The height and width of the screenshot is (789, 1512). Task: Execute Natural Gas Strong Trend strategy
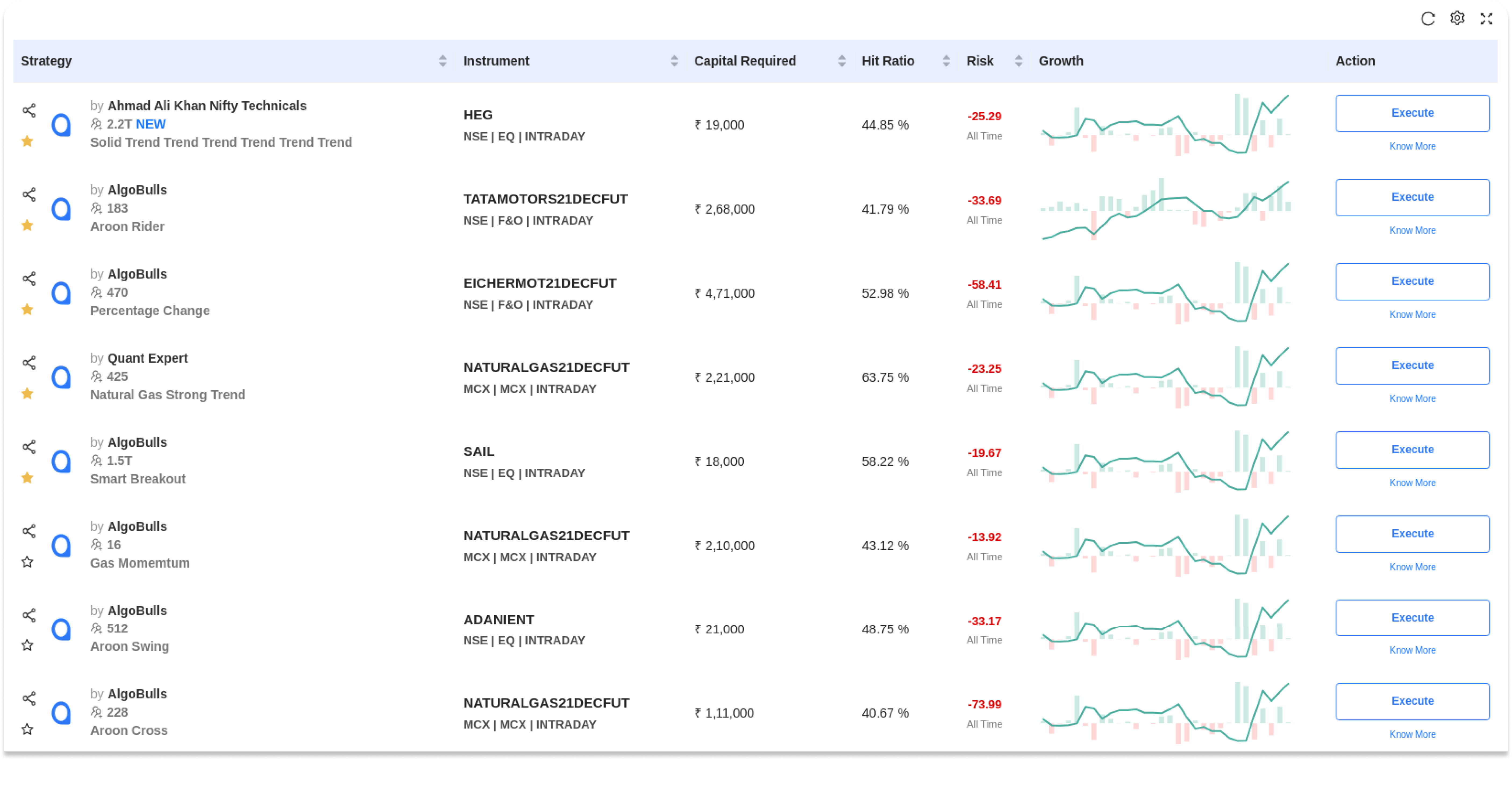tap(1412, 366)
